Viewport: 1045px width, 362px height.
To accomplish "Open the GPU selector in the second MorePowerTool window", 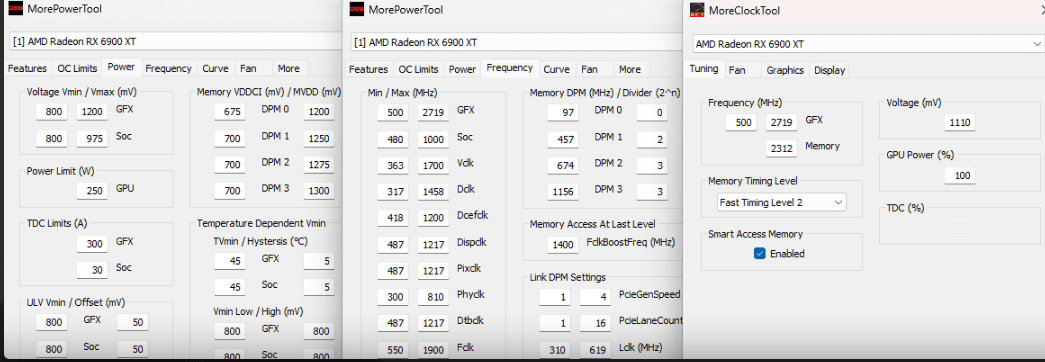I will point(517,42).
